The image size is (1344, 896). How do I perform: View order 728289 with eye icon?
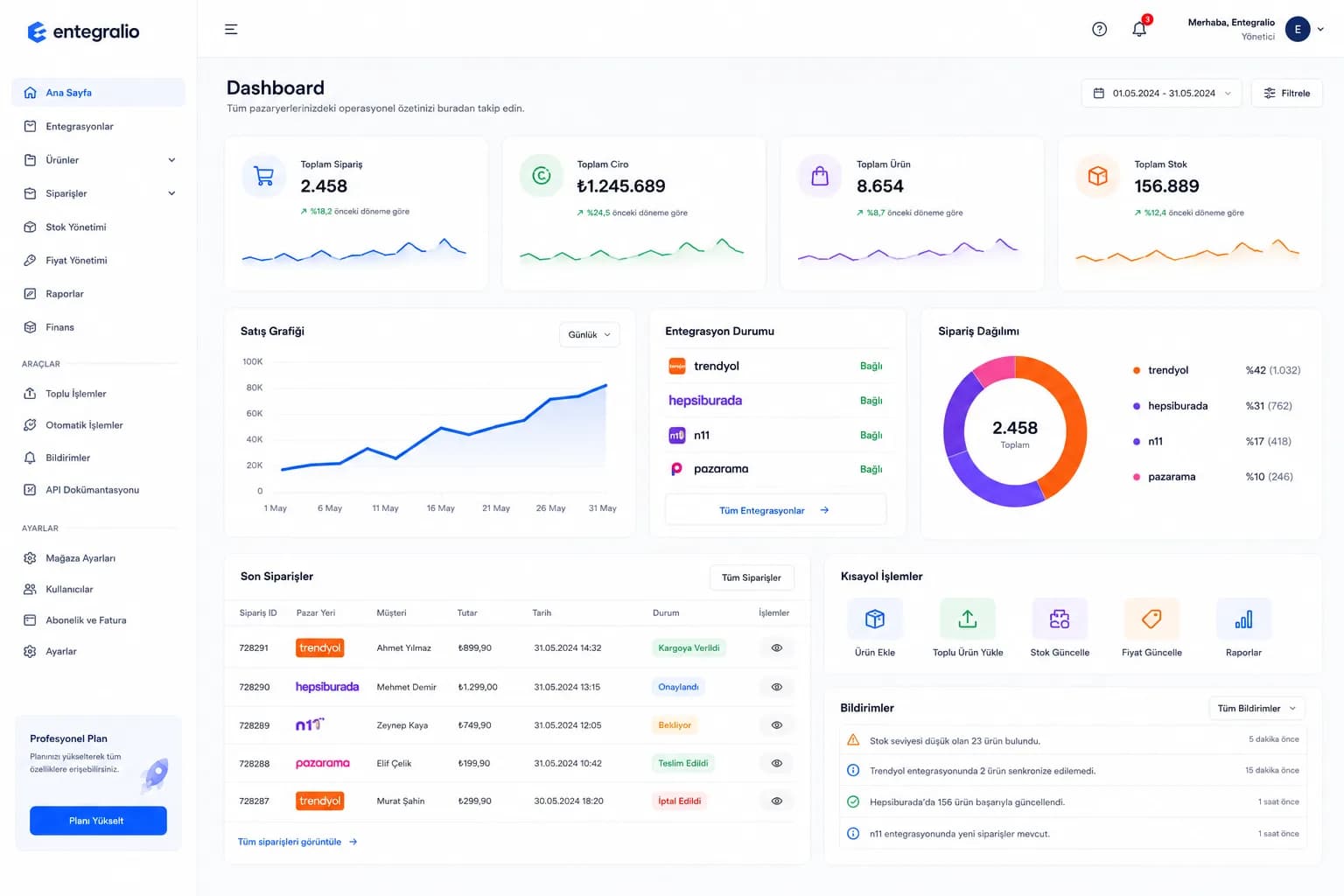pyautogui.click(x=776, y=725)
